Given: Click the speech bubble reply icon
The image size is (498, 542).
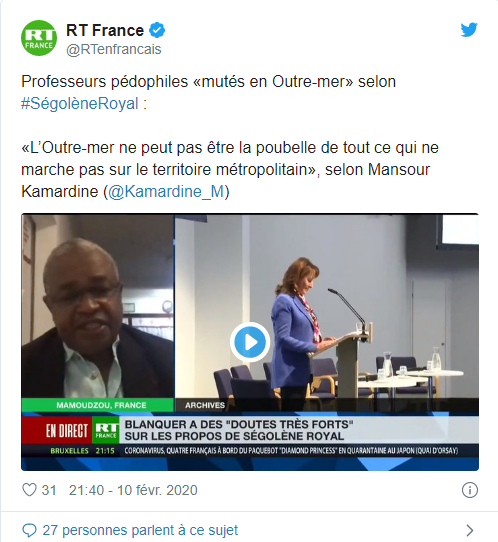Looking at the screenshot, I should pos(29,530).
